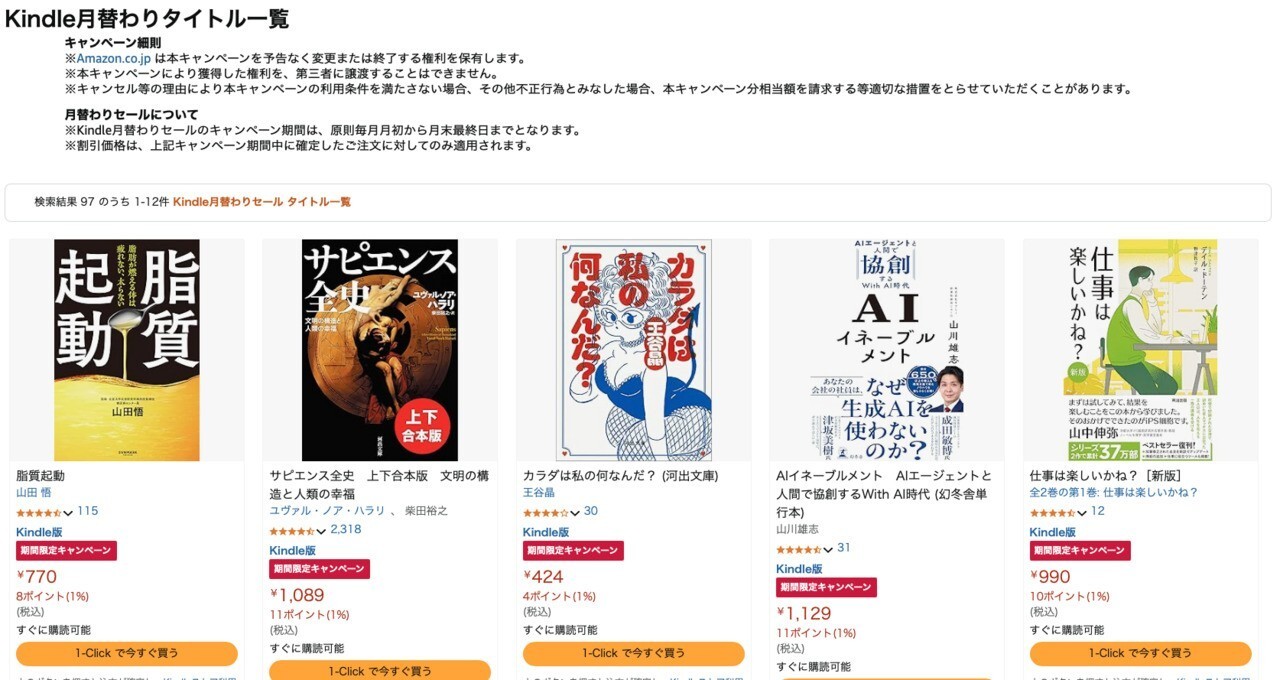Expand rating chevron for カラダは私の何なんだ?
Screen dimensions: 1280x680
[575, 513]
